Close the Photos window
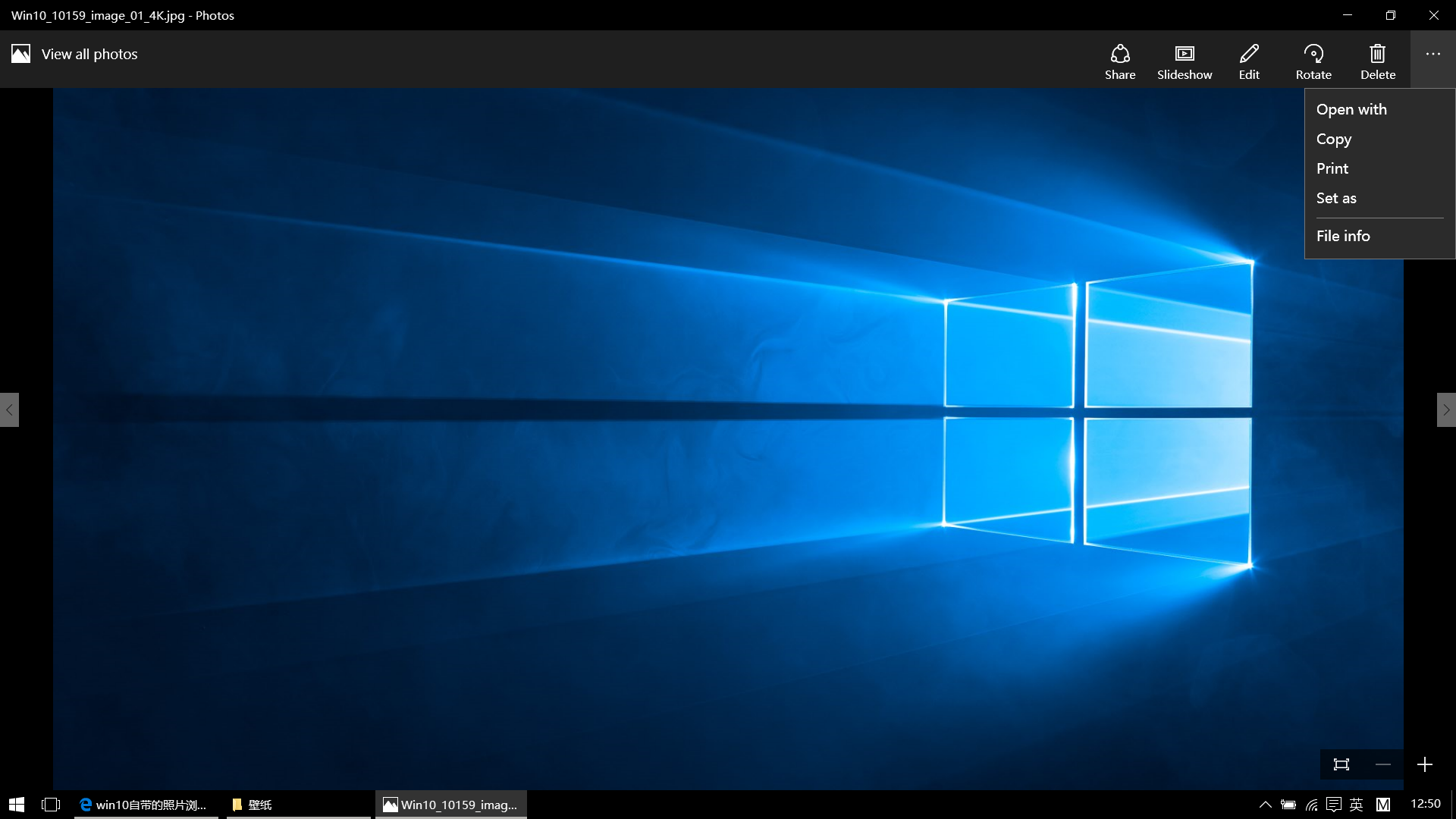This screenshot has height=819, width=1456. tap(1434, 15)
